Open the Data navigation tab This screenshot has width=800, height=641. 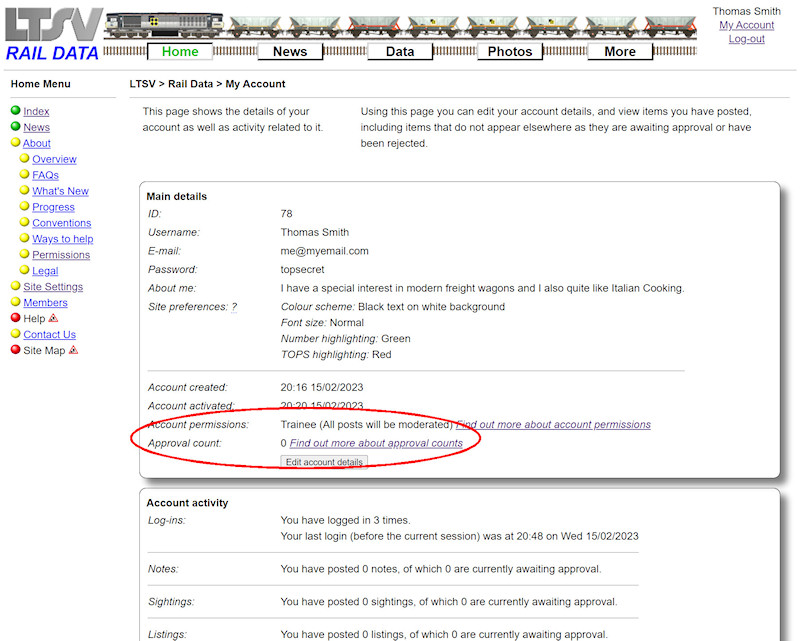[x=400, y=52]
